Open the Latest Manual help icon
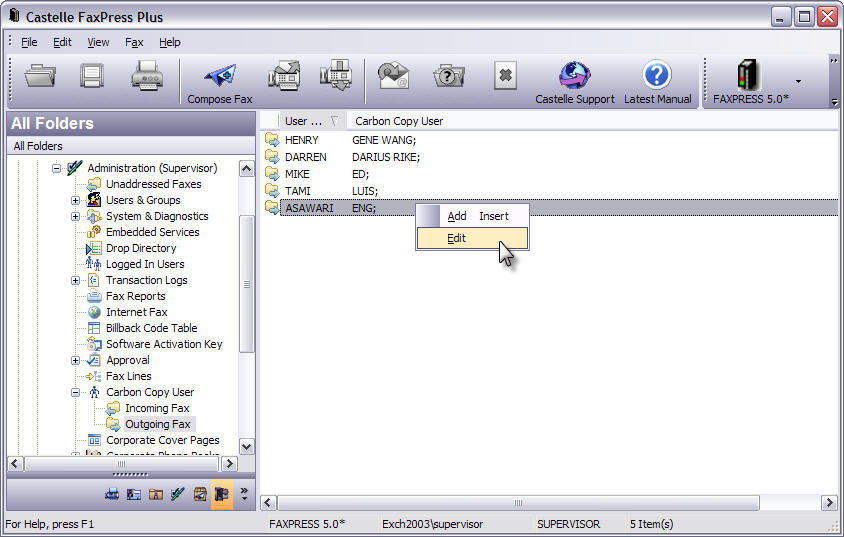 pos(657,83)
